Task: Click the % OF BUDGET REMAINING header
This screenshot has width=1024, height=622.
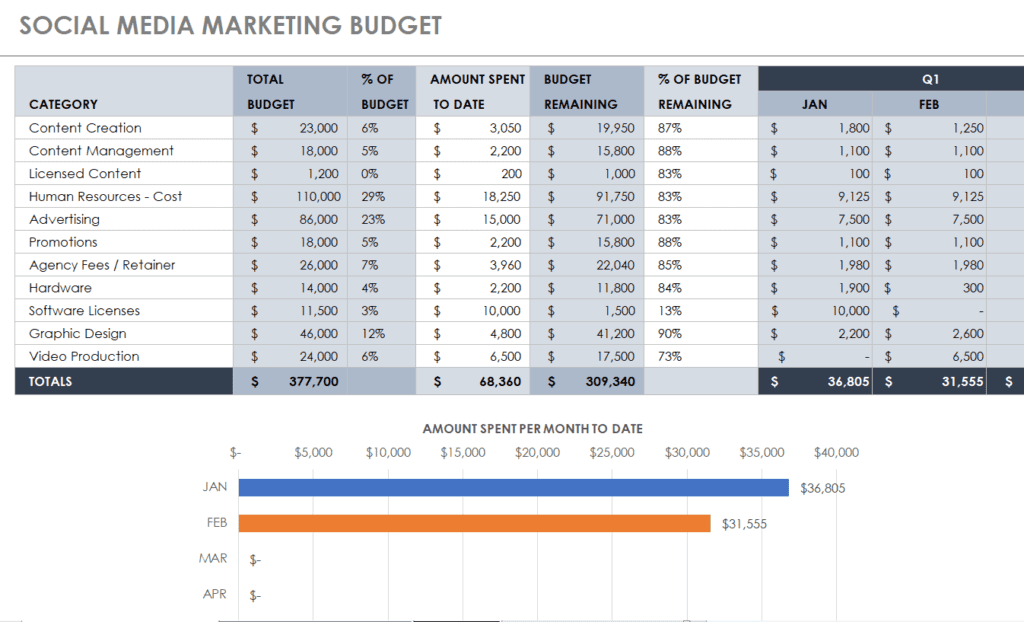Action: (701, 91)
